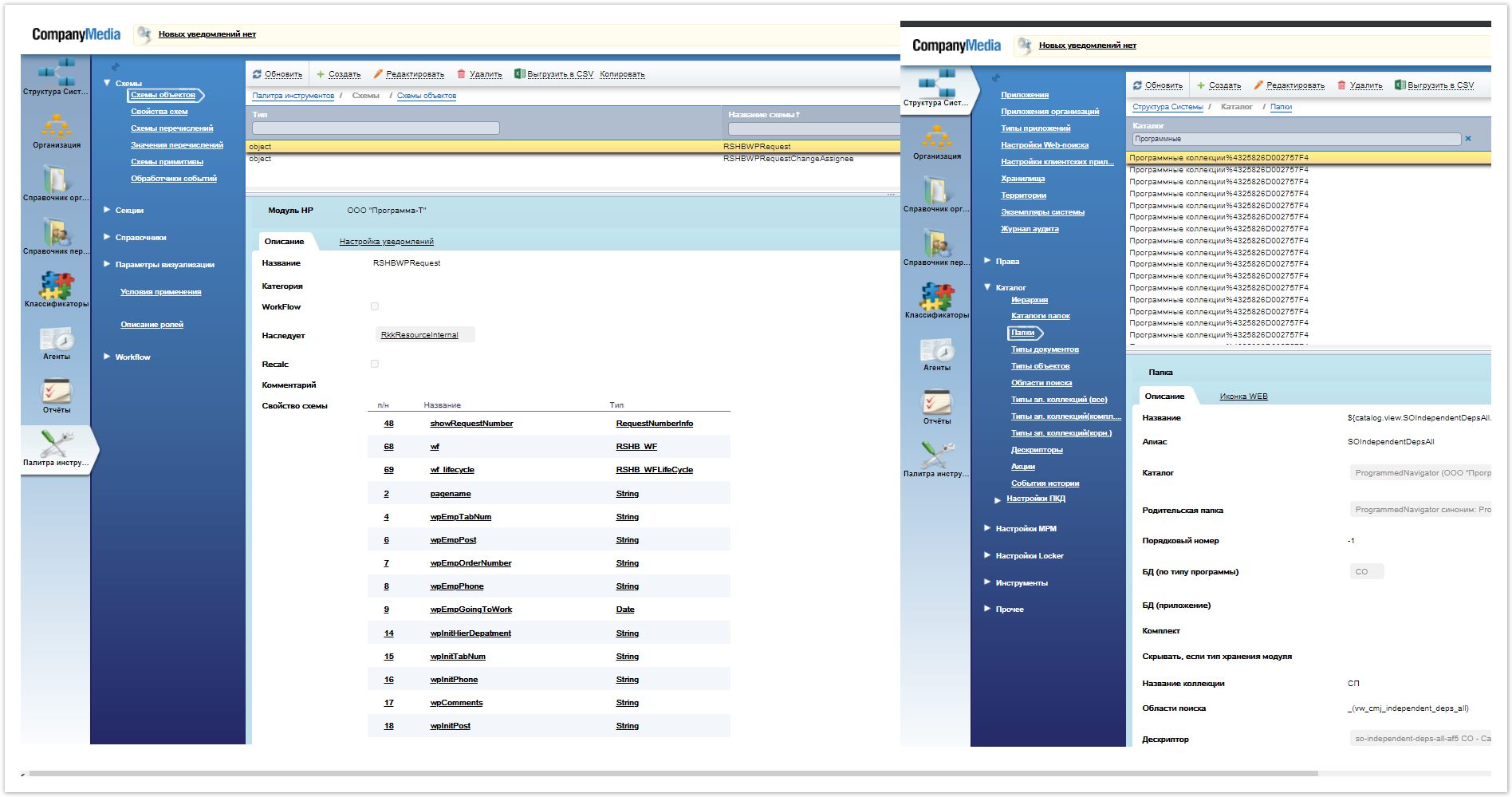Click Удалить trash icon in right window toolbar

[x=1341, y=85]
